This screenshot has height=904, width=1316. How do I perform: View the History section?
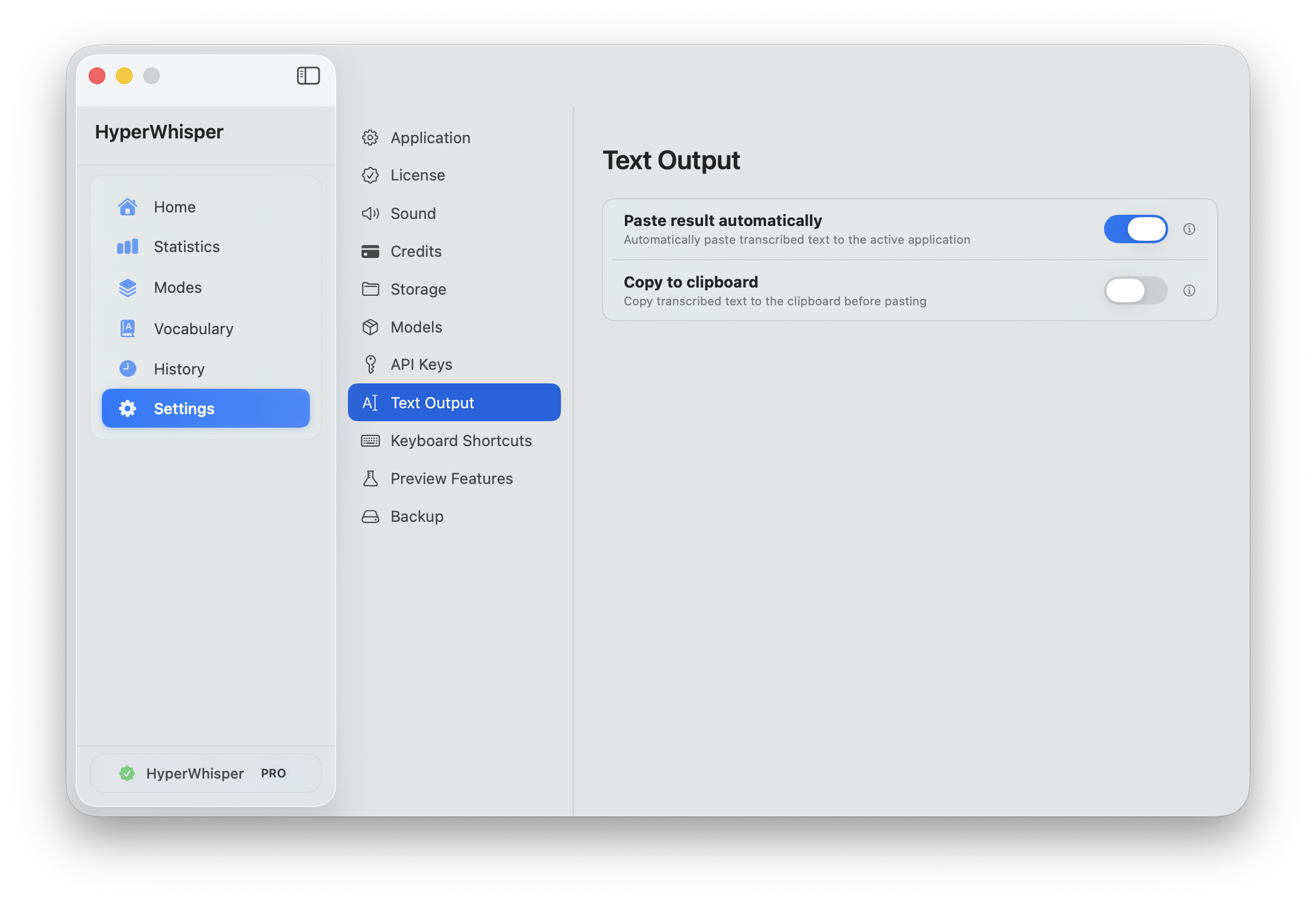[x=206, y=369]
